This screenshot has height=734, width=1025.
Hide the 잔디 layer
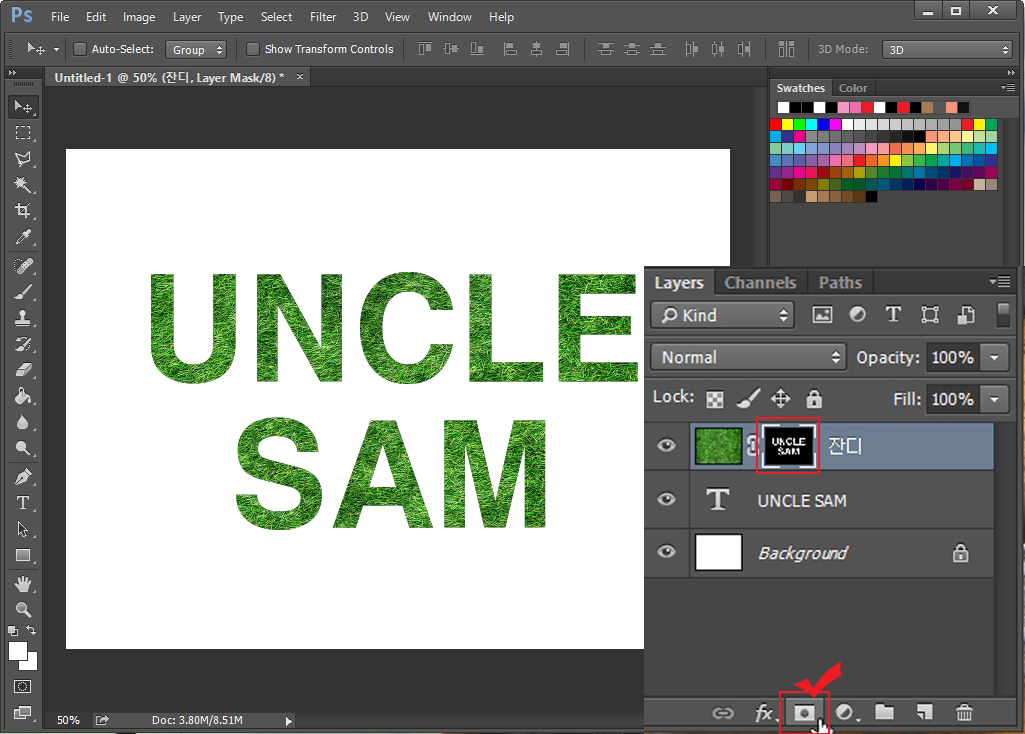[x=666, y=446]
